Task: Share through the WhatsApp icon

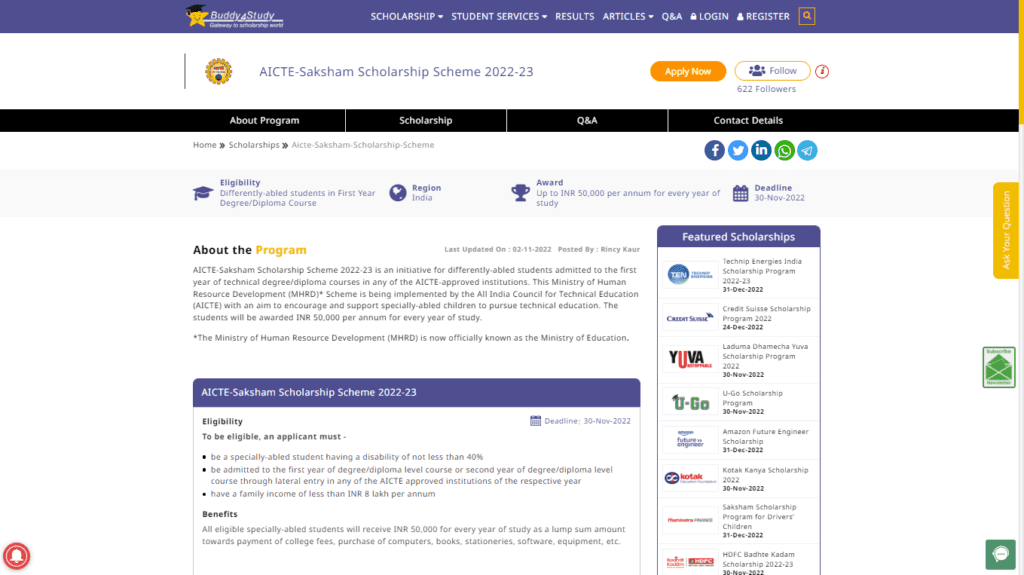Action: click(x=784, y=150)
